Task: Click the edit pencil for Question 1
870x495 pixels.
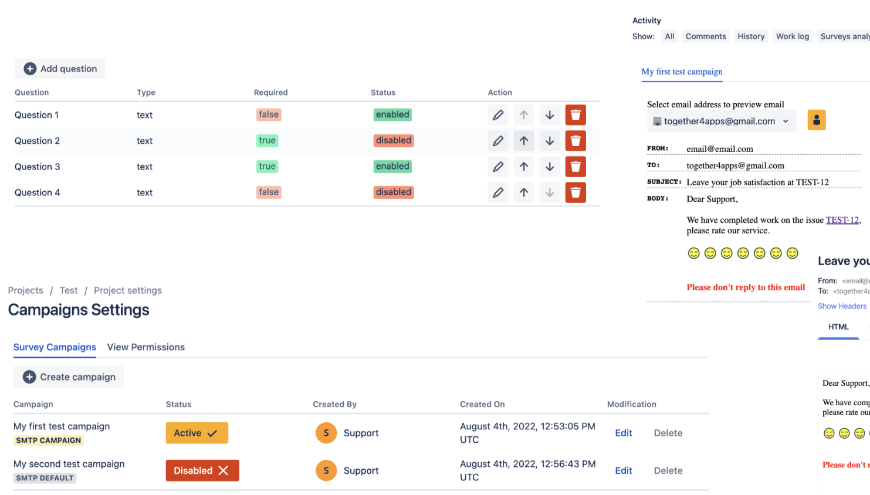Action: click(x=498, y=115)
